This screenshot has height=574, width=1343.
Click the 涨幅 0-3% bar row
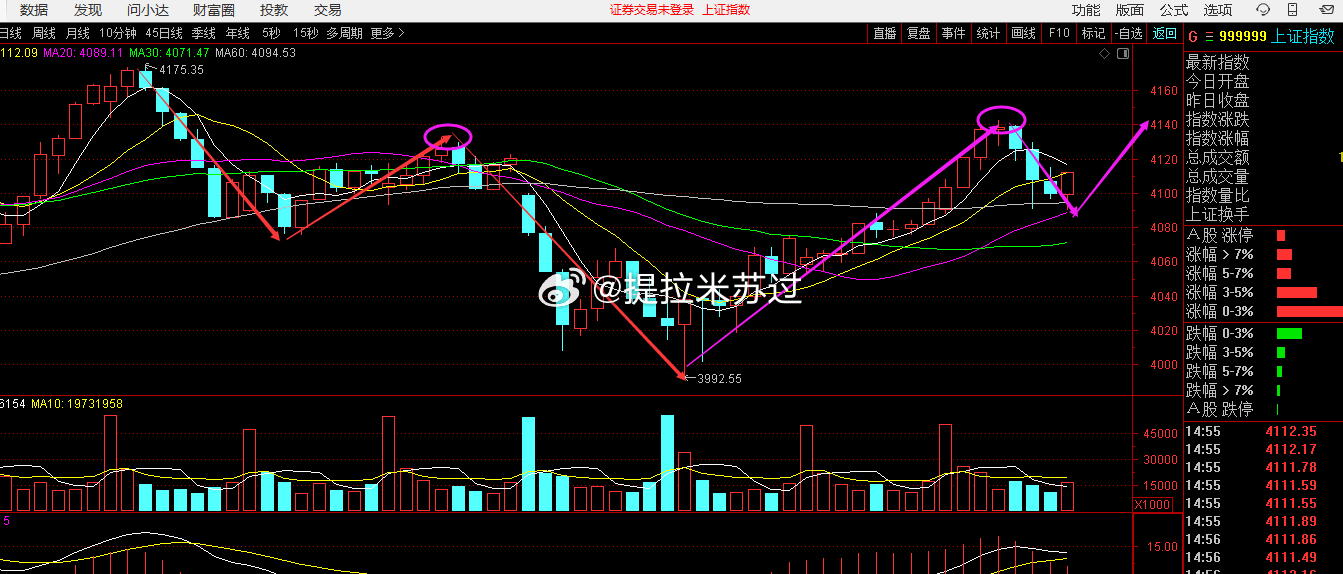pos(1264,311)
